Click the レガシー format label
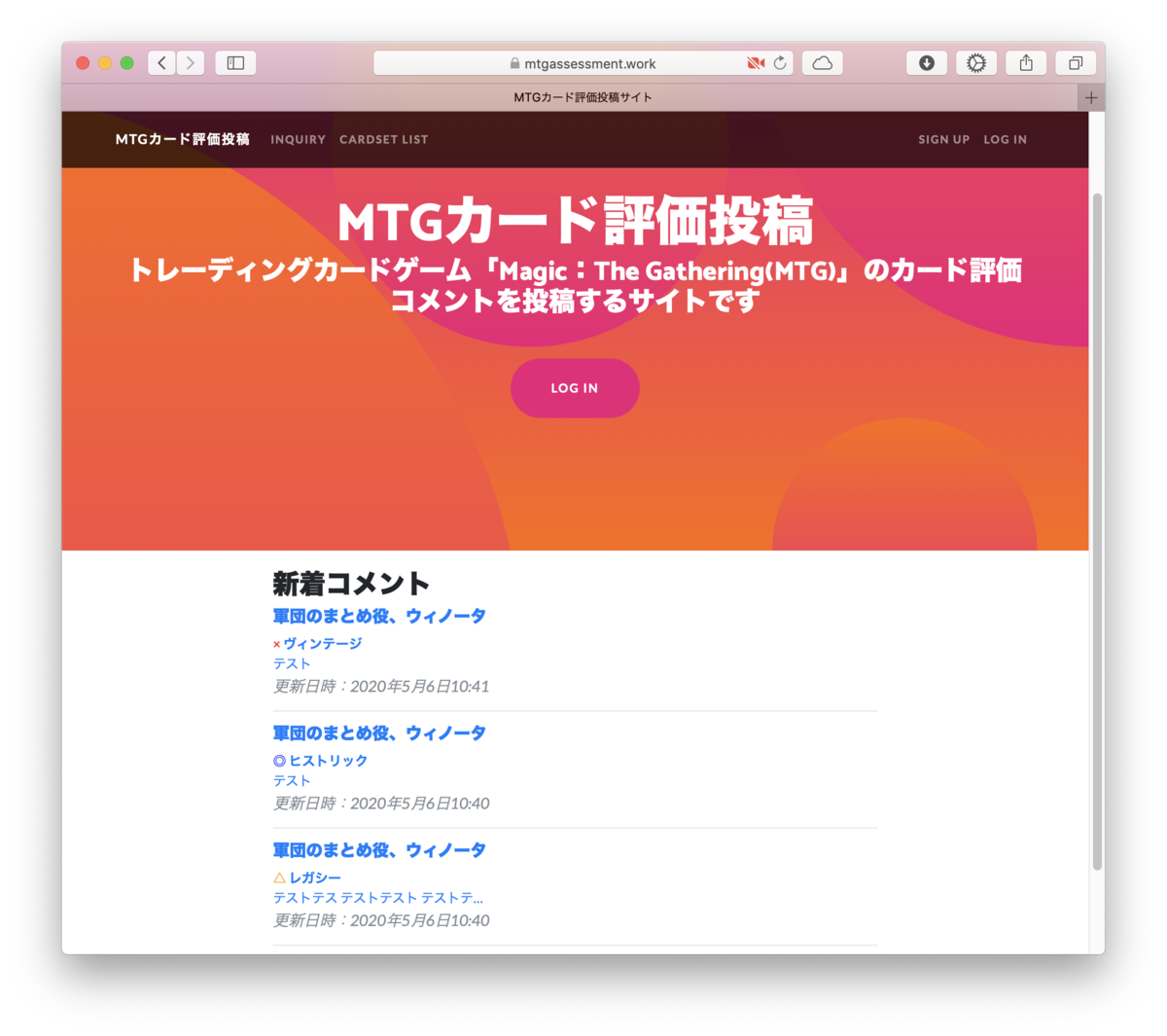Image resolution: width=1167 pixels, height=1036 pixels. (x=315, y=877)
